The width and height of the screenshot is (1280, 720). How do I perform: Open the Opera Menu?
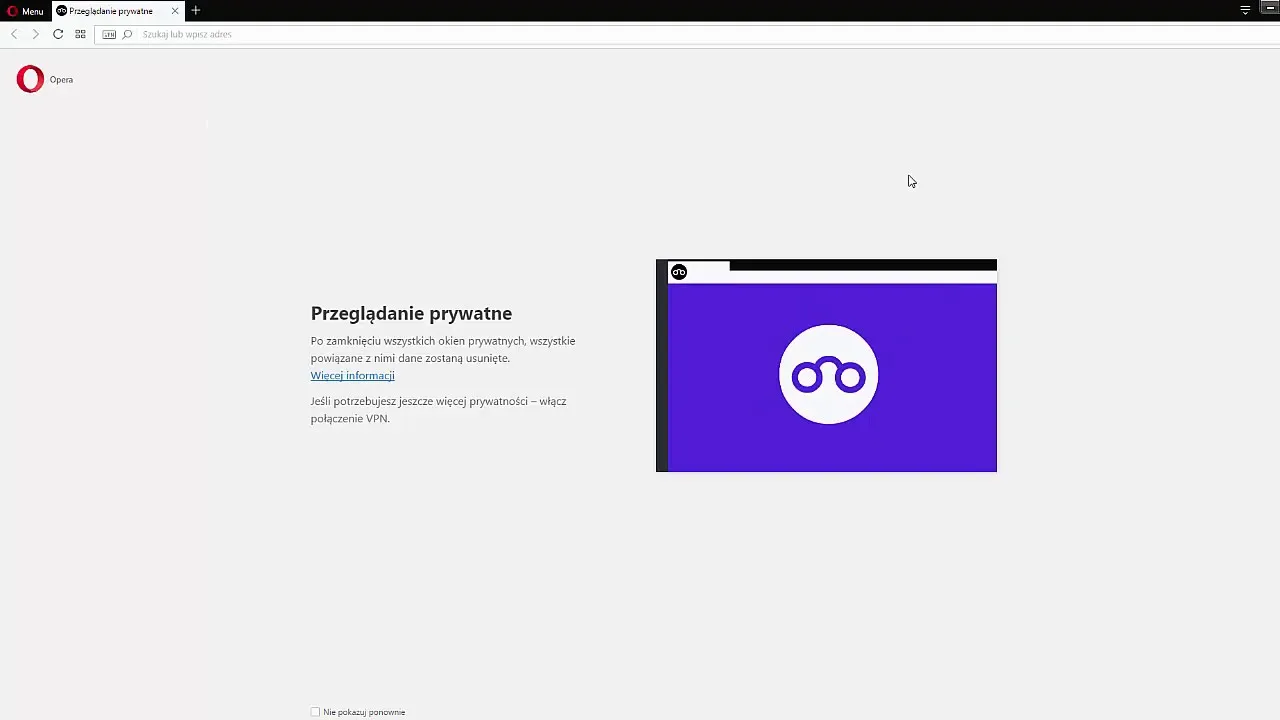(25, 11)
